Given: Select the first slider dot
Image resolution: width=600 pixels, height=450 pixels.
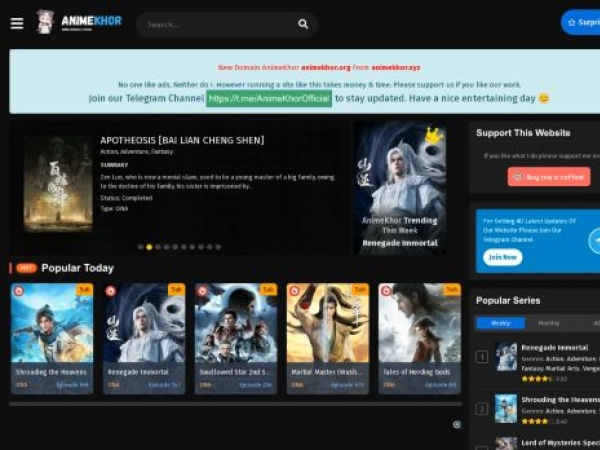Looking at the screenshot, I should click(141, 247).
